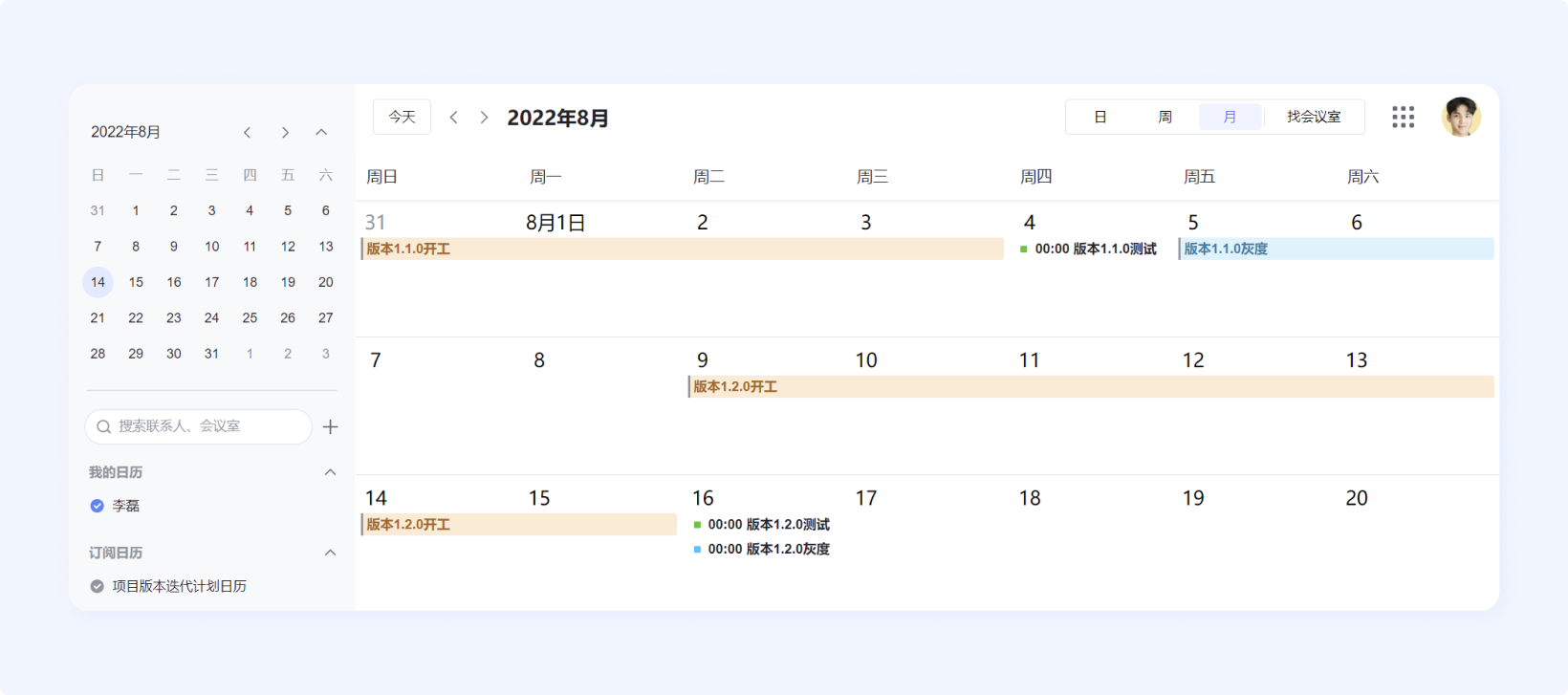Toggle the 项目版本迭代计划日历 checkbox
The width and height of the screenshot is (1568, 695).
coord(97,586)
